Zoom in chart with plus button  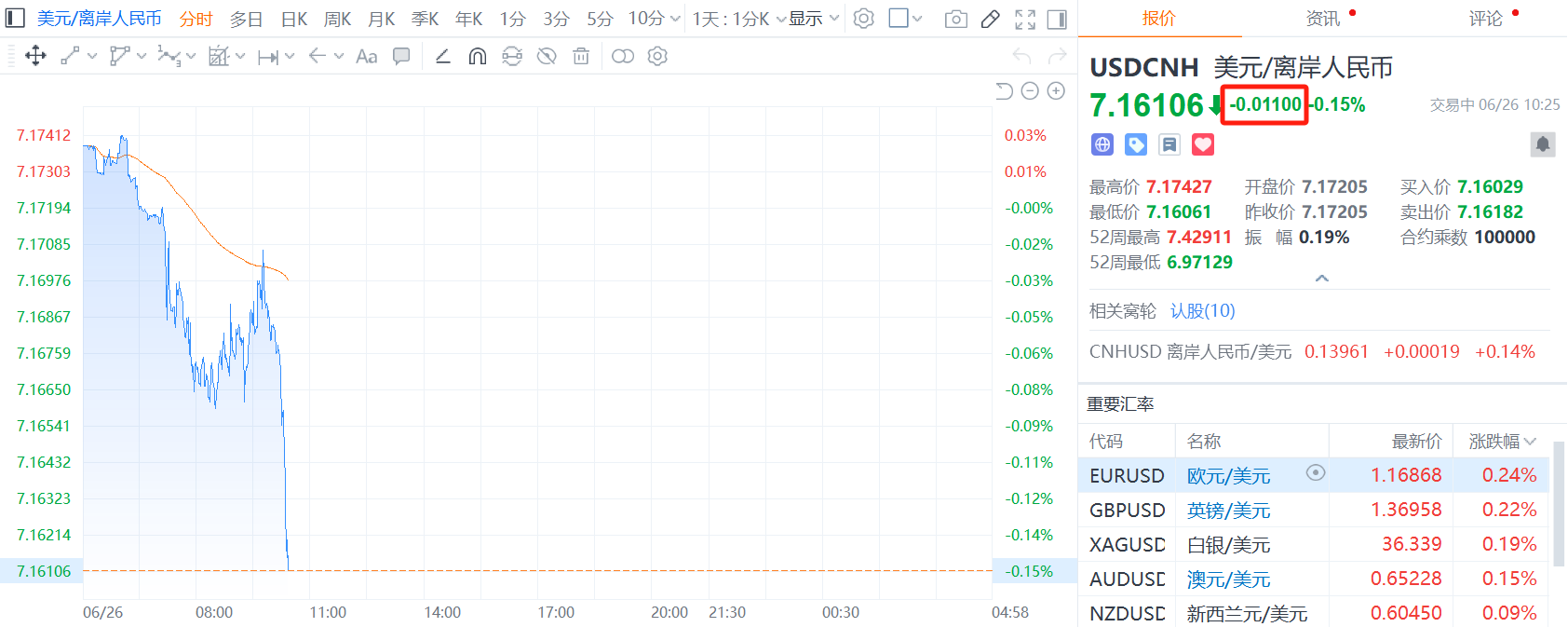(1056, 90)
